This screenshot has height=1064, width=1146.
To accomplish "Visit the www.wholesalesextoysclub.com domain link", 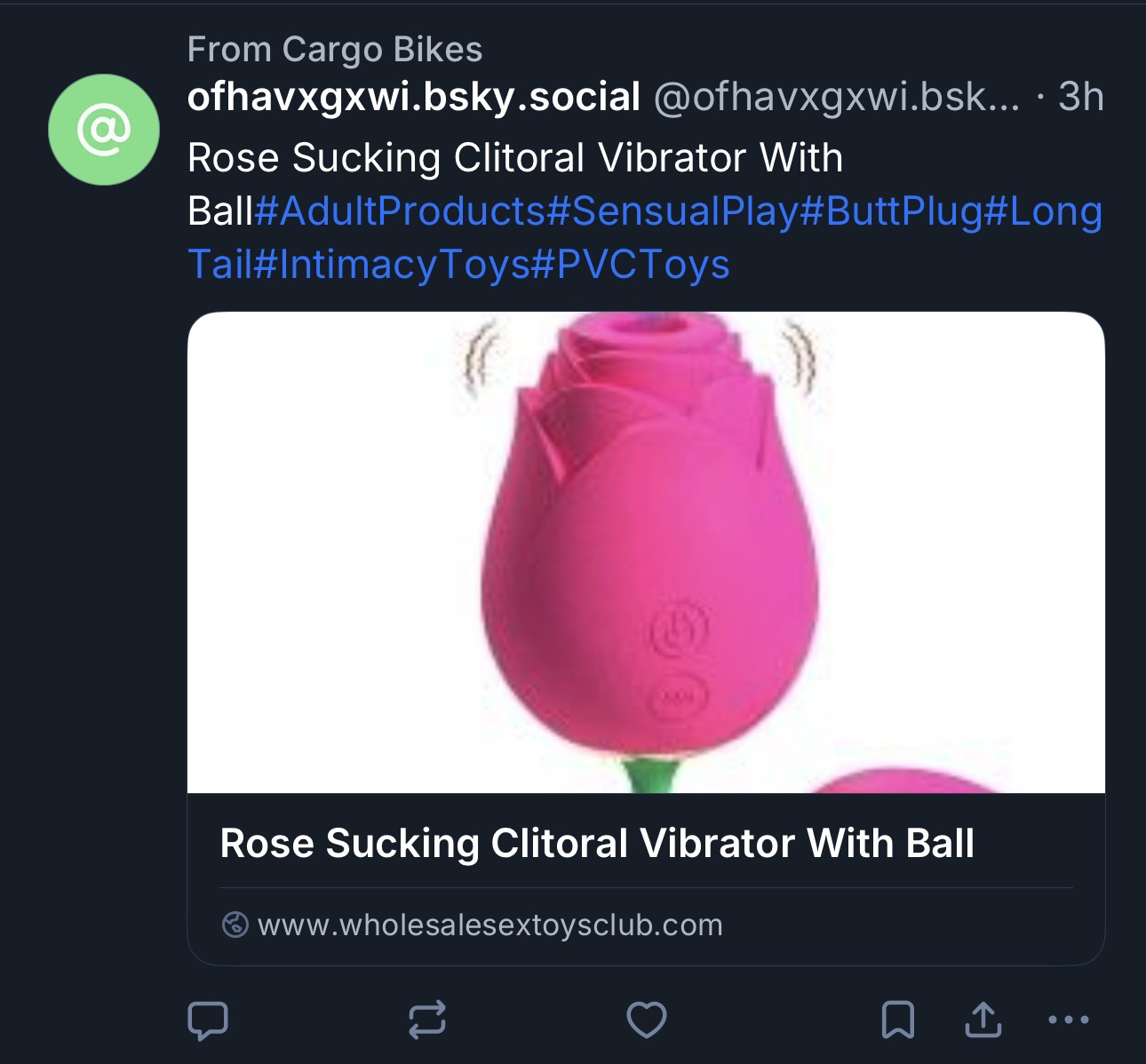I will pos(489,925).
